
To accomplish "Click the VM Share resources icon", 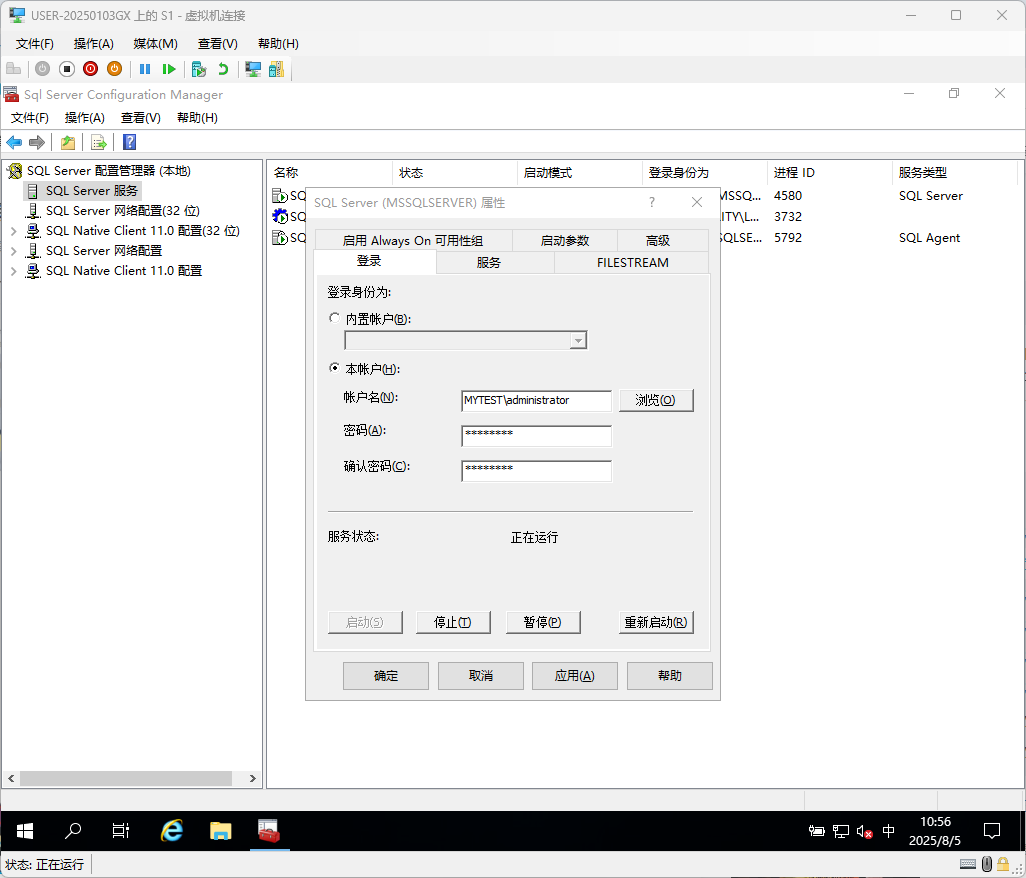I will pos(277,69).
